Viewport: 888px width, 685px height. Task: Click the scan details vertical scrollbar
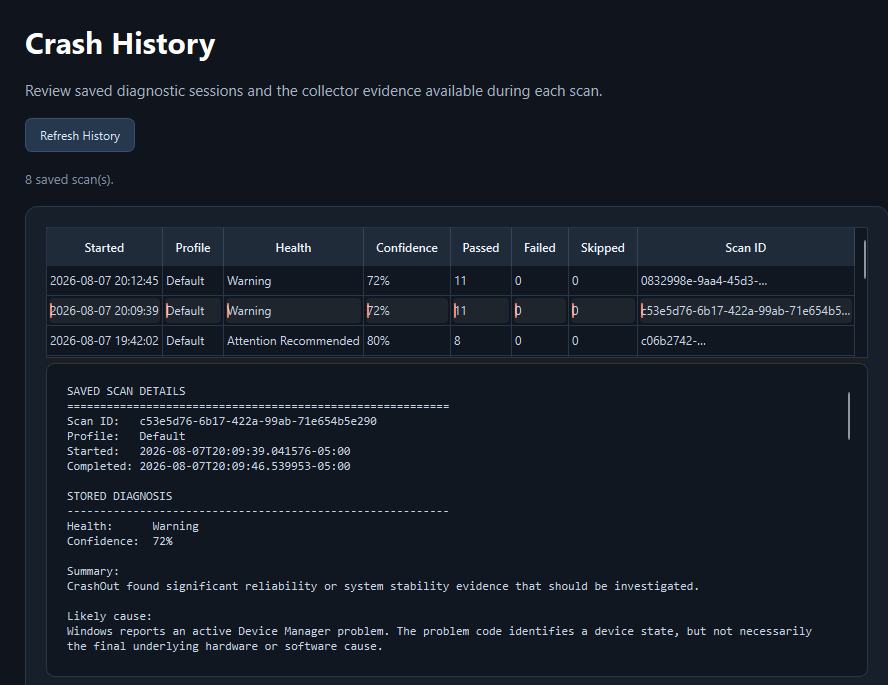848,416
